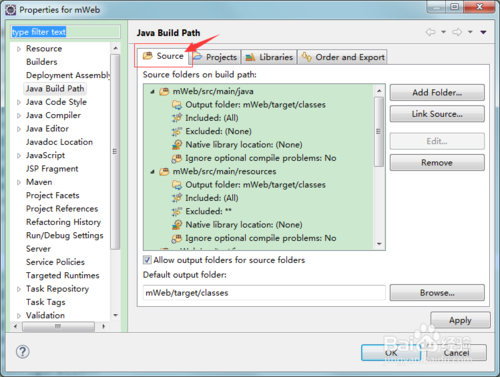
Task: Click the Libraries tab books icon
Action: pos(250,57)
